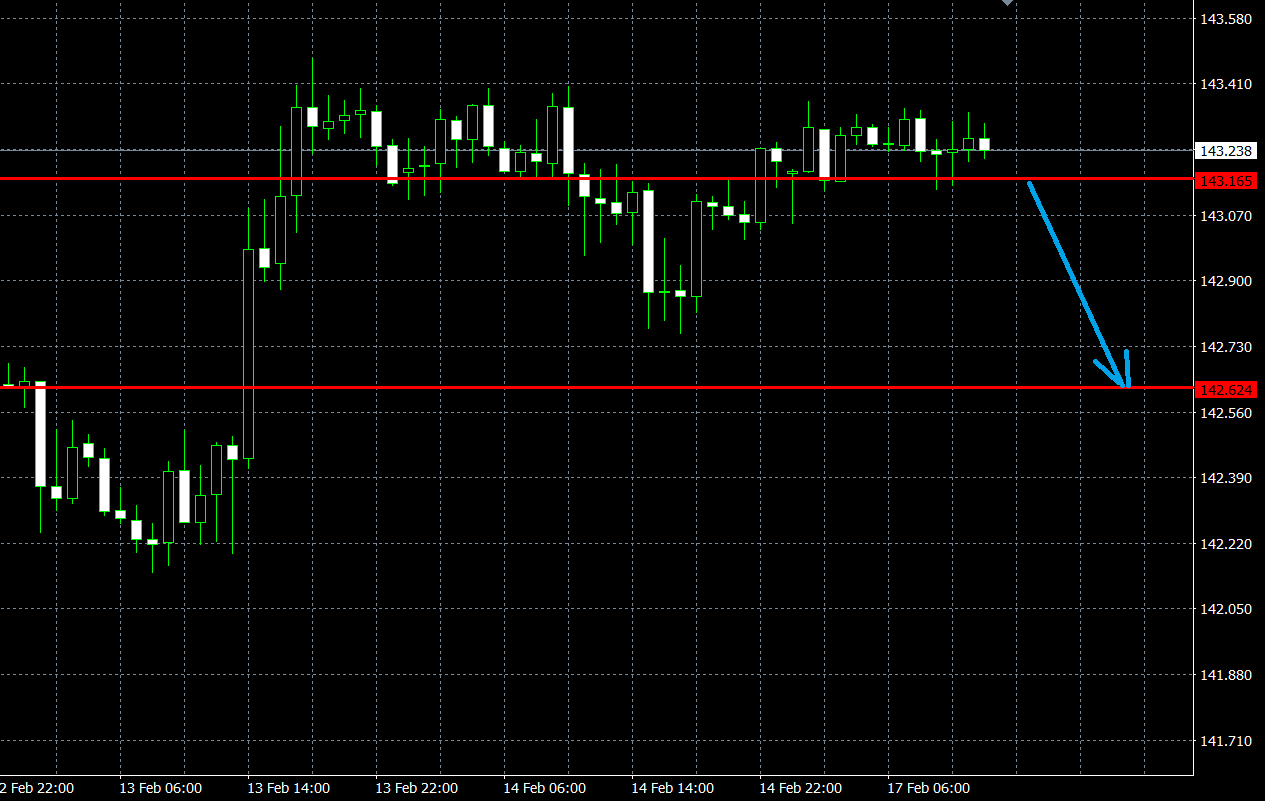Click the 13 Feb 22:00 time label
This screenshot has height=801, width=1265.
(416, 788)
